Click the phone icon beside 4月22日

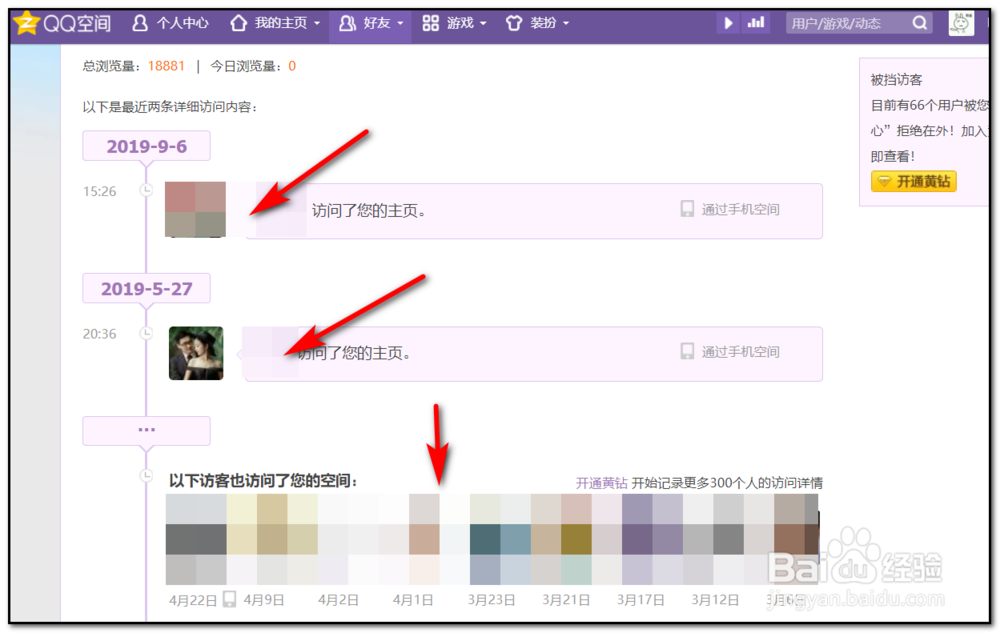click(230, 599)
